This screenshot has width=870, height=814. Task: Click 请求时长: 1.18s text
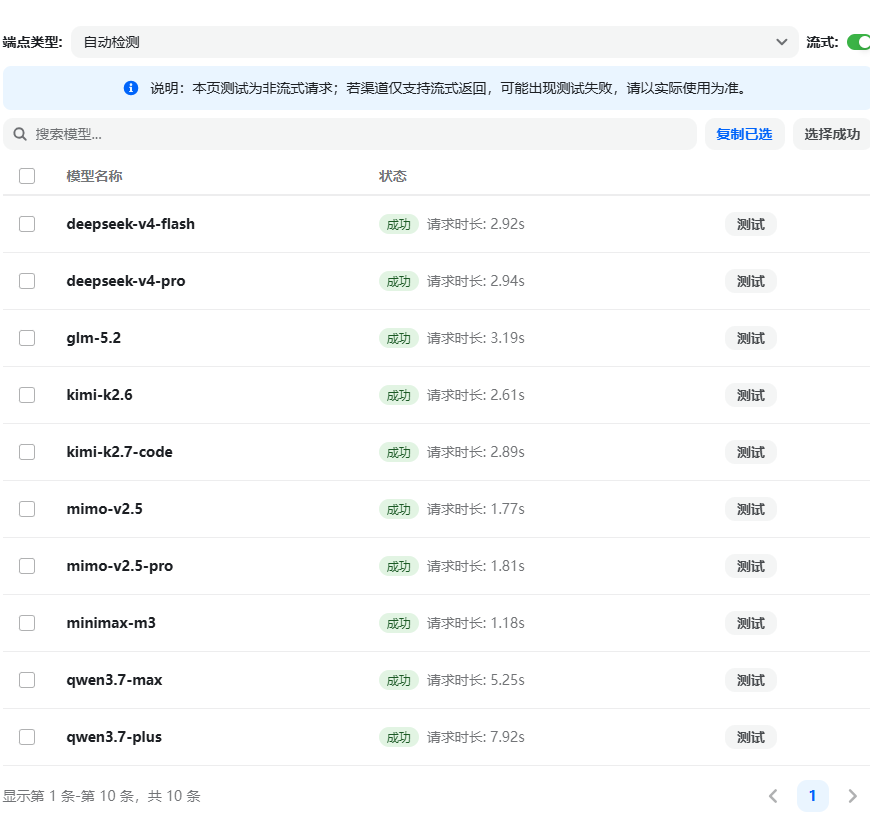(476, 623)
